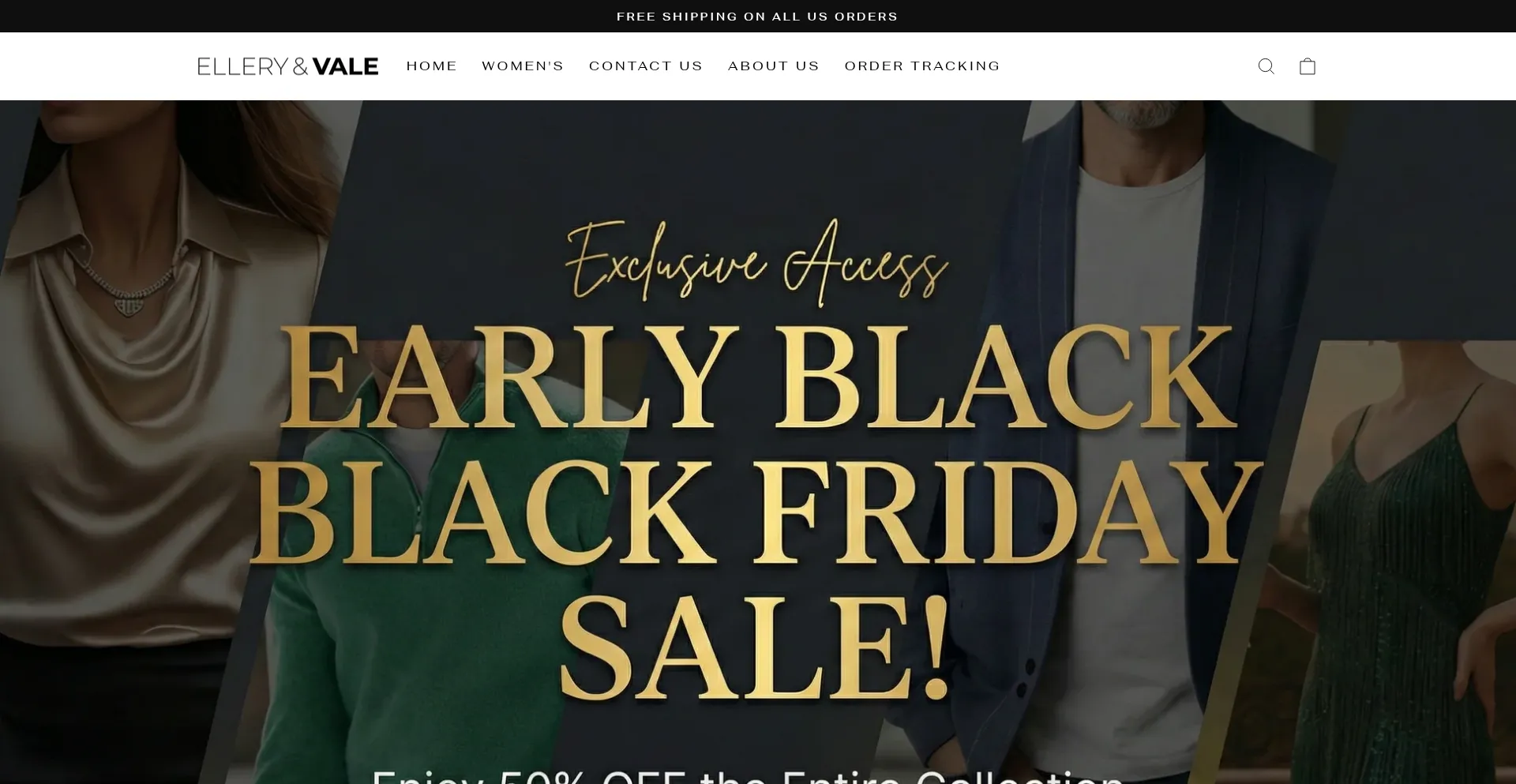The image size is (1516, 784).
Task: Click the 'EARLY BLACK' headline text
Action: point(758,376)
